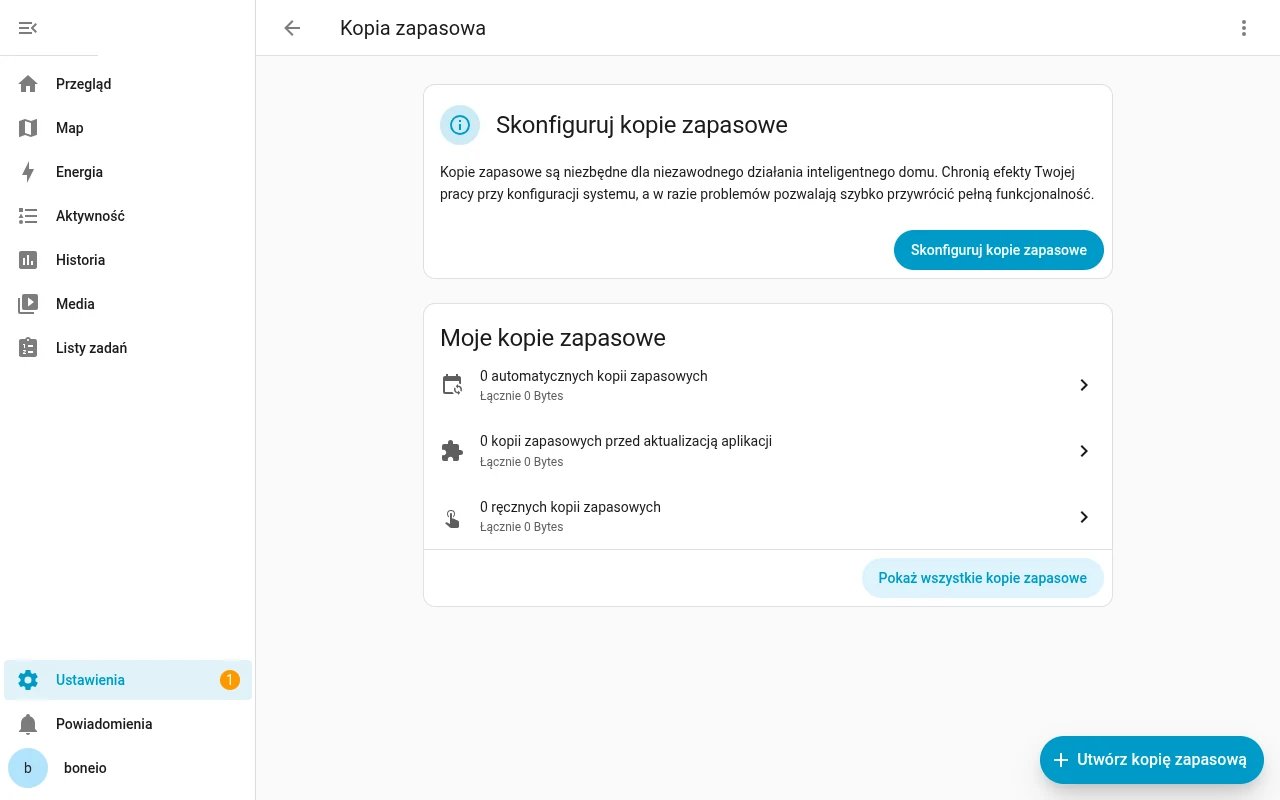Image resolution: width=1280 pixels, height=800 pixels.
Task: Open Przegląd in the sidebar
Action: 128,84
